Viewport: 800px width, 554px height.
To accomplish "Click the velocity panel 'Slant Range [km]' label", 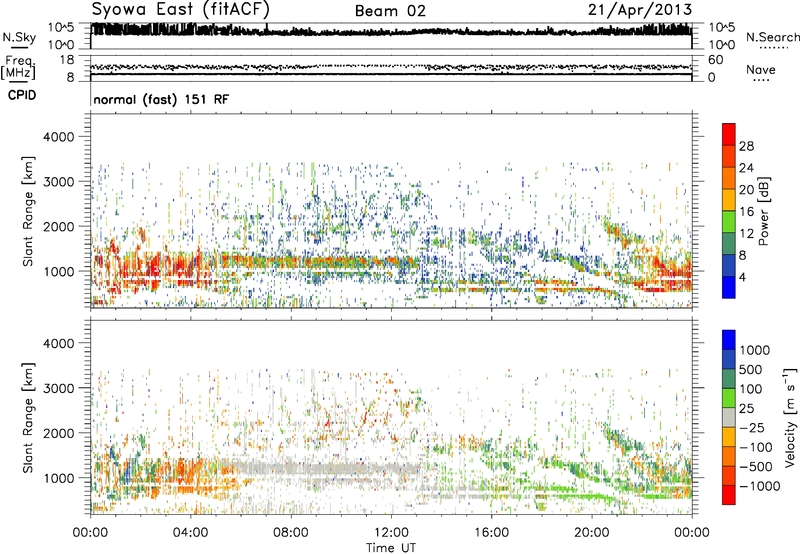I will click(28, 418).
